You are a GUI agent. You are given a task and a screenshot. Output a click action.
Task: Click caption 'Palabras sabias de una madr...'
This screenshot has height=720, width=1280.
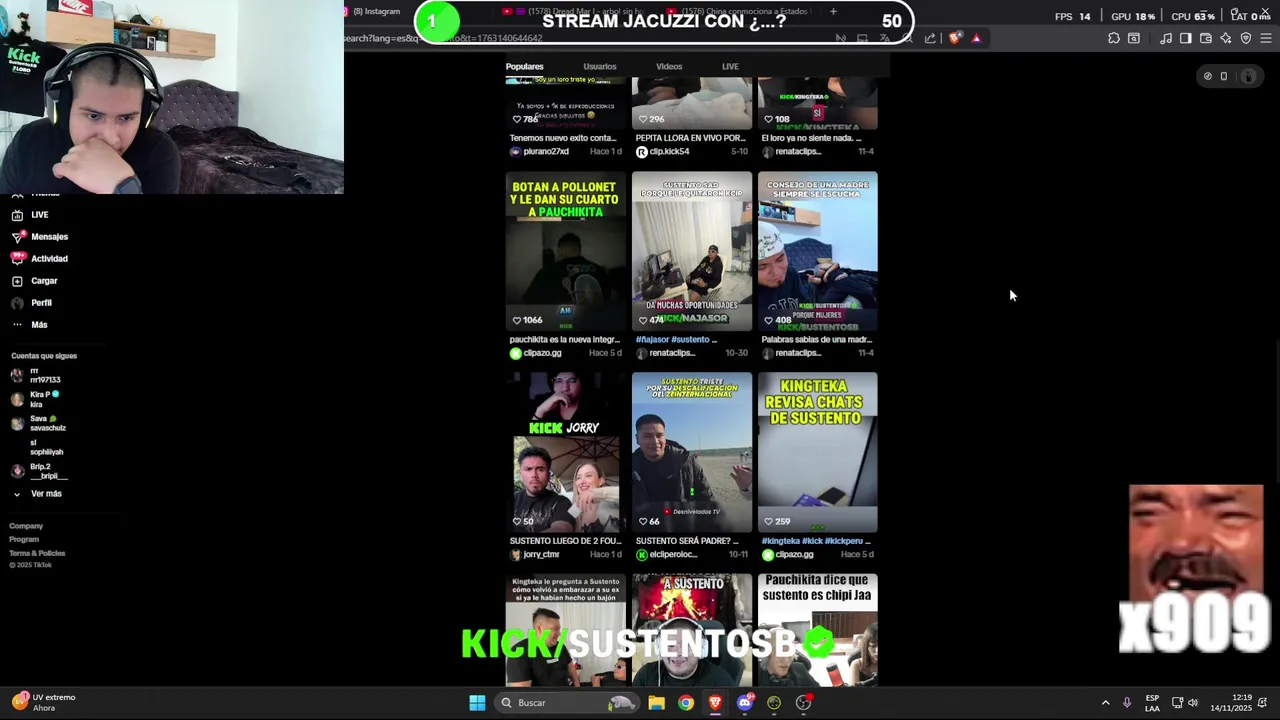pos(816,340)
